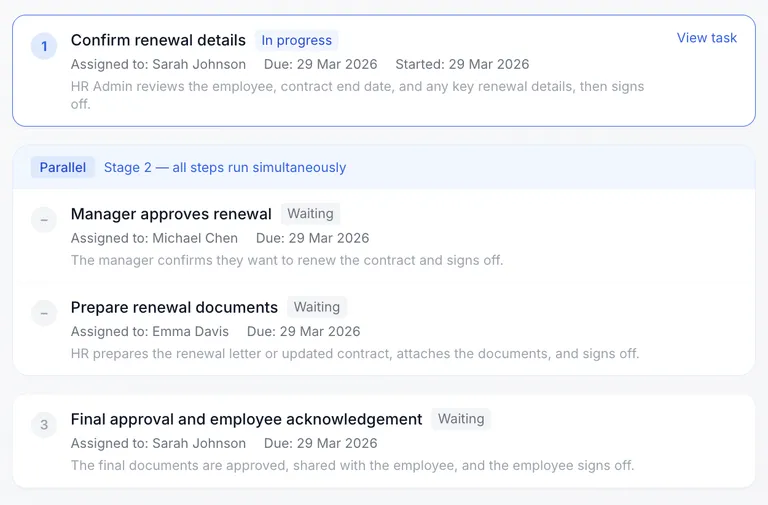This screenshot has height=505, width=768.
Task: Click the Prepare renewal documents dash icon
Action: [44, 313]
